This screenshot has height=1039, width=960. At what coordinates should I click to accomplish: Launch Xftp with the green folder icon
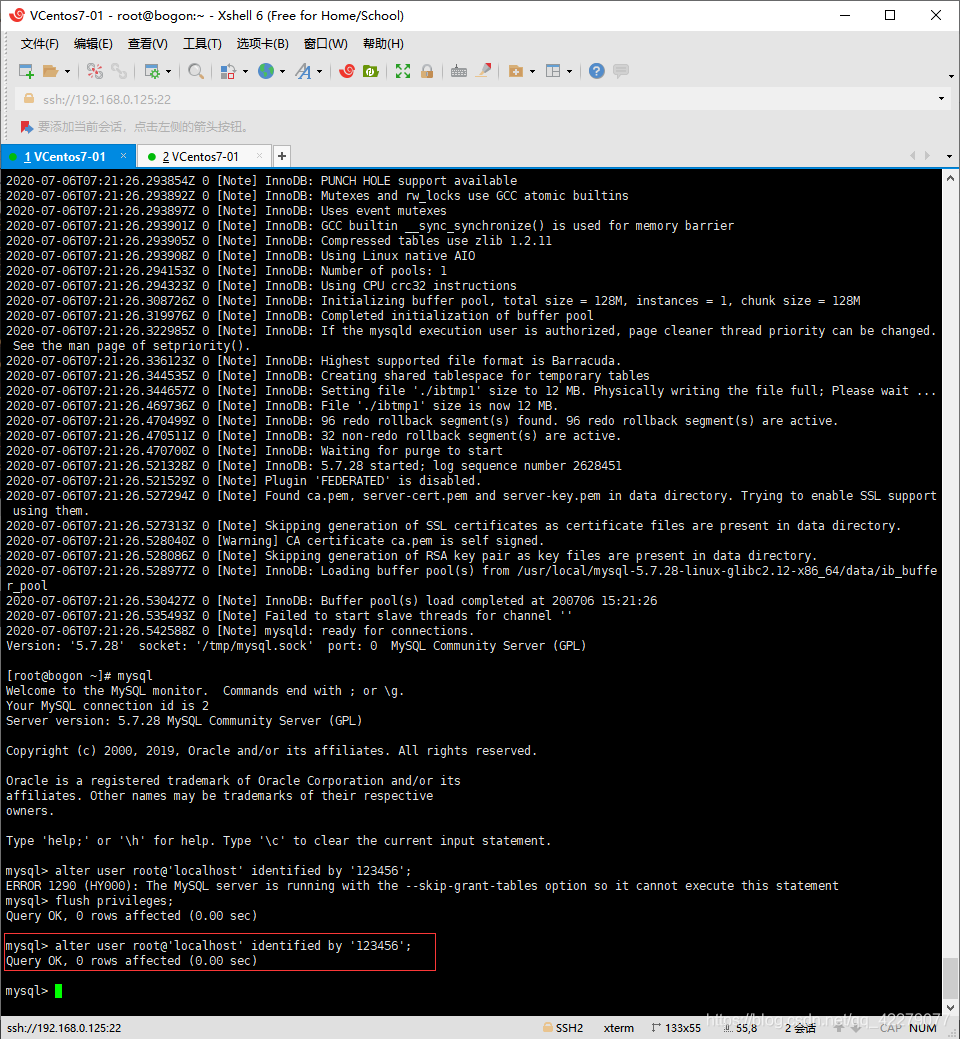pyautogui.click(x=371, y=71)
